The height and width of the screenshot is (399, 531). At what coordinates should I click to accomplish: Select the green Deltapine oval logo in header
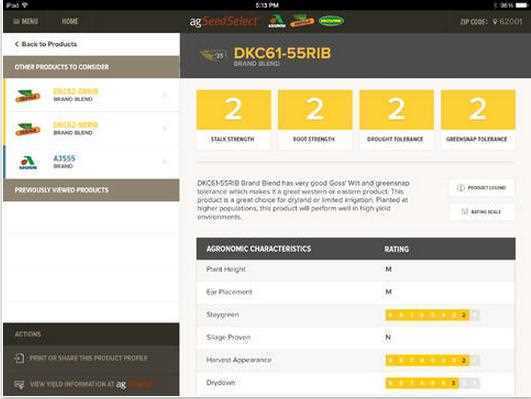(331, 21)
